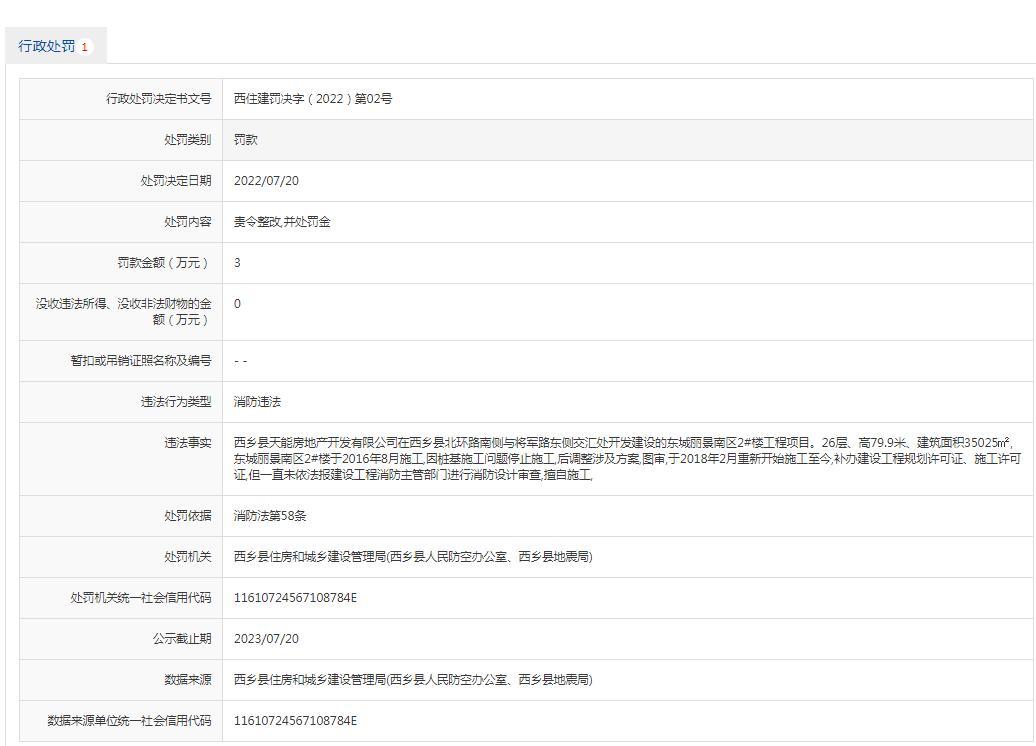Click the 数据来源 label
1036x746 pixels.
(x=188, y=679)
